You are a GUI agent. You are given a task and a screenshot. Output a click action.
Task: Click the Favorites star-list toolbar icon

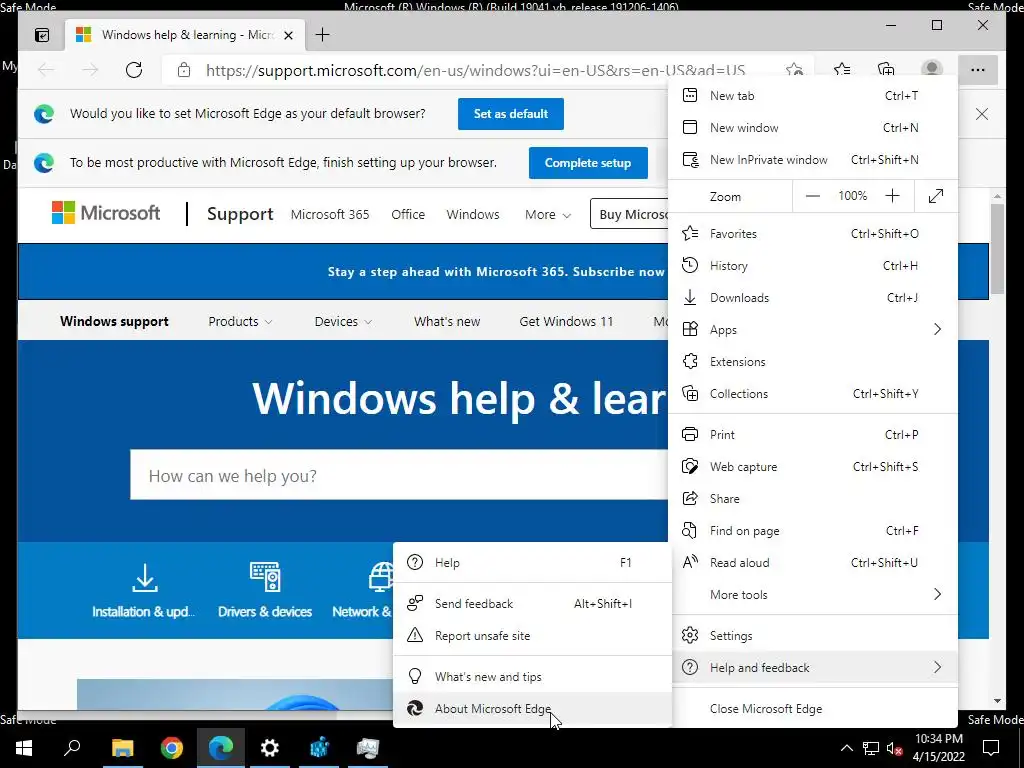[842, 70]
